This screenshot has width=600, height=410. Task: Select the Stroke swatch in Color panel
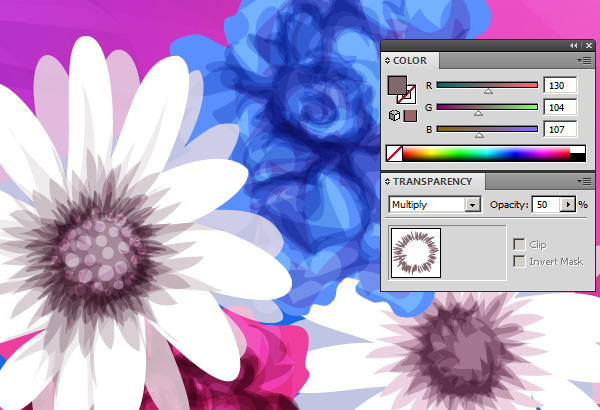click(407, 96)
